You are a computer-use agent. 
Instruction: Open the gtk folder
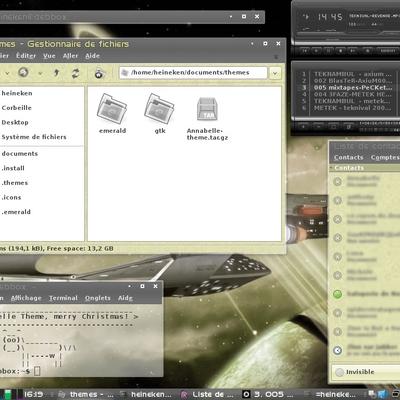tap(160, 113)
